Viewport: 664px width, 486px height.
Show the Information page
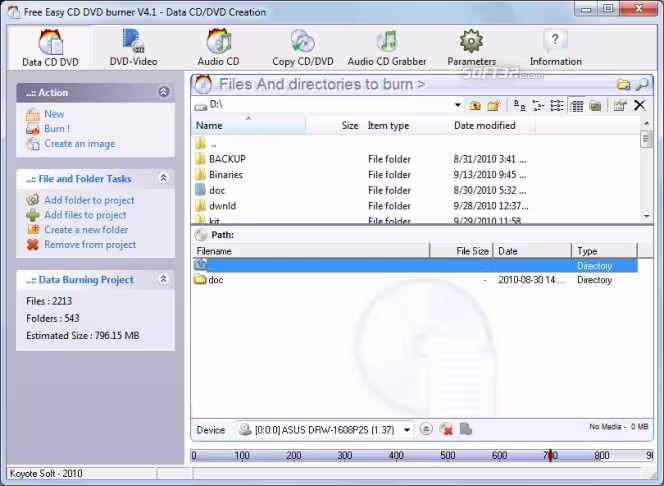point(556,48)
